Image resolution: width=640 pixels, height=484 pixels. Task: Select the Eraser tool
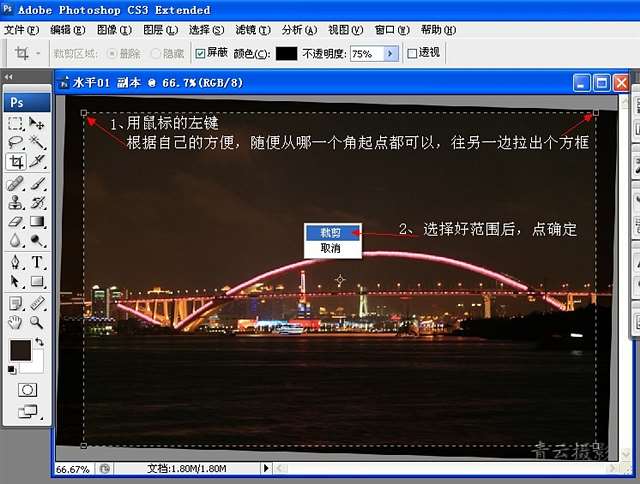point(16,222)
